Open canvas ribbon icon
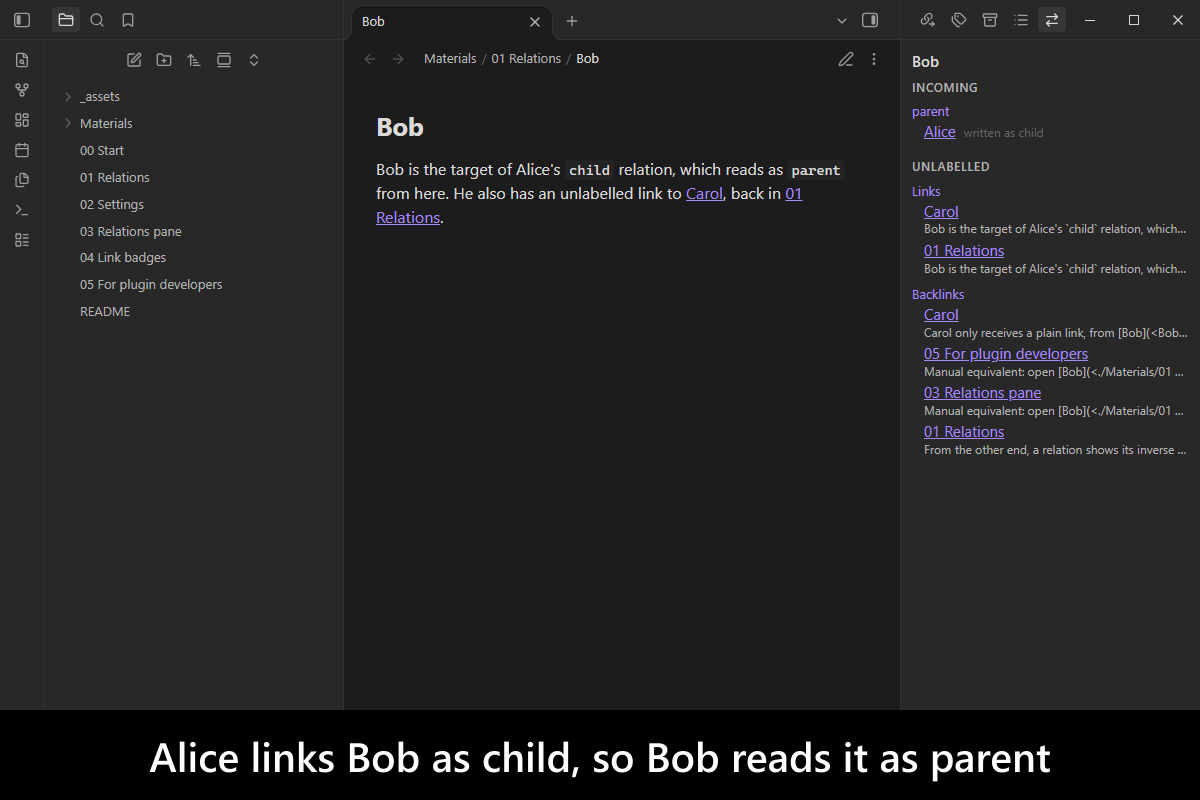Image resolution: width=1200 pixels, height=800 pixels. point(22,120)
